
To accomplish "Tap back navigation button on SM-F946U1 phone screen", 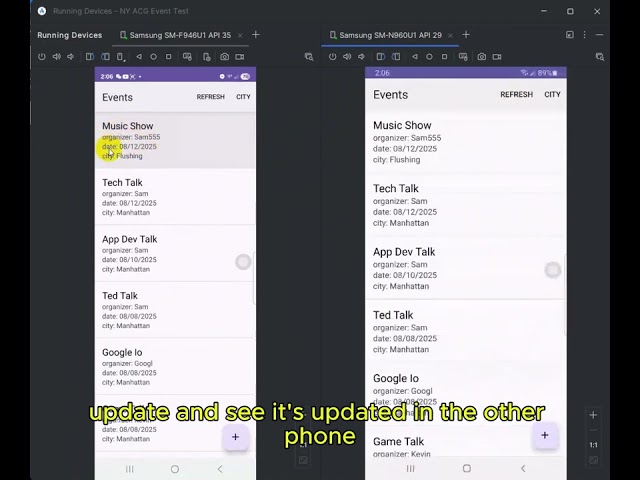I will click(x=220, y=469).
